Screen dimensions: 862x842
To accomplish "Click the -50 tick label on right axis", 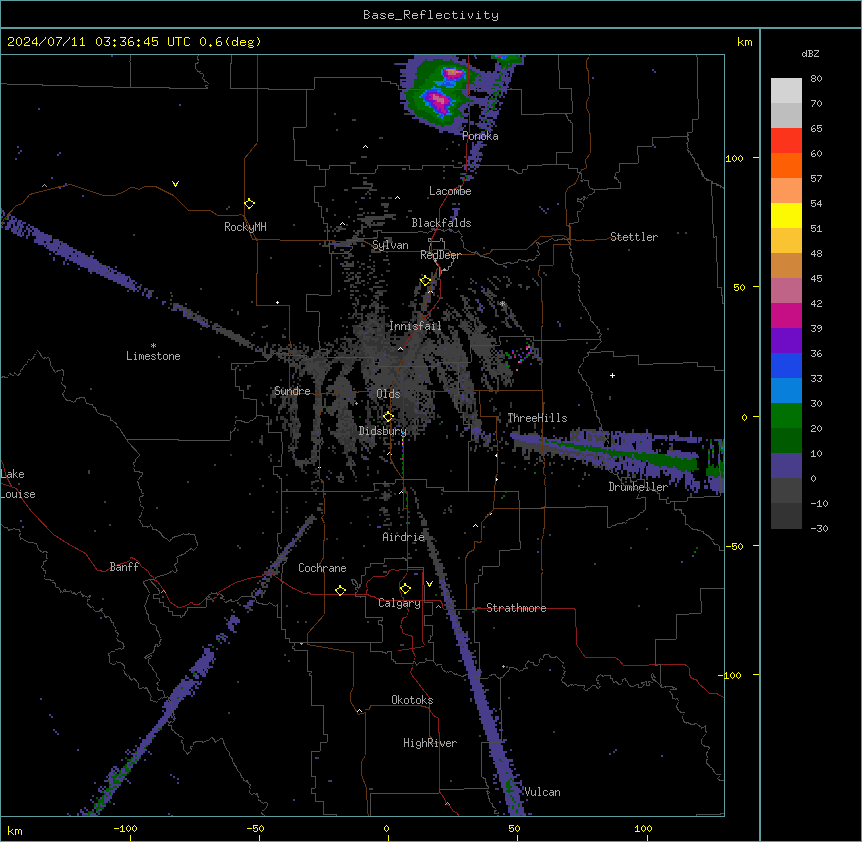I will (x=734, y=546).
